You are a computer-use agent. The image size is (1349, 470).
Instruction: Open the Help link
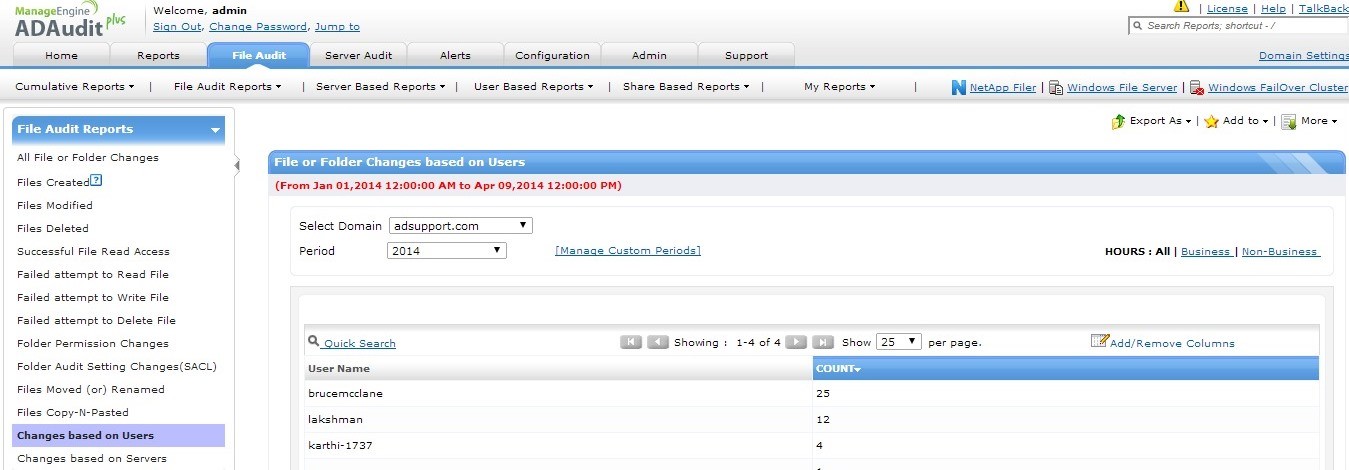[1273, 8]
